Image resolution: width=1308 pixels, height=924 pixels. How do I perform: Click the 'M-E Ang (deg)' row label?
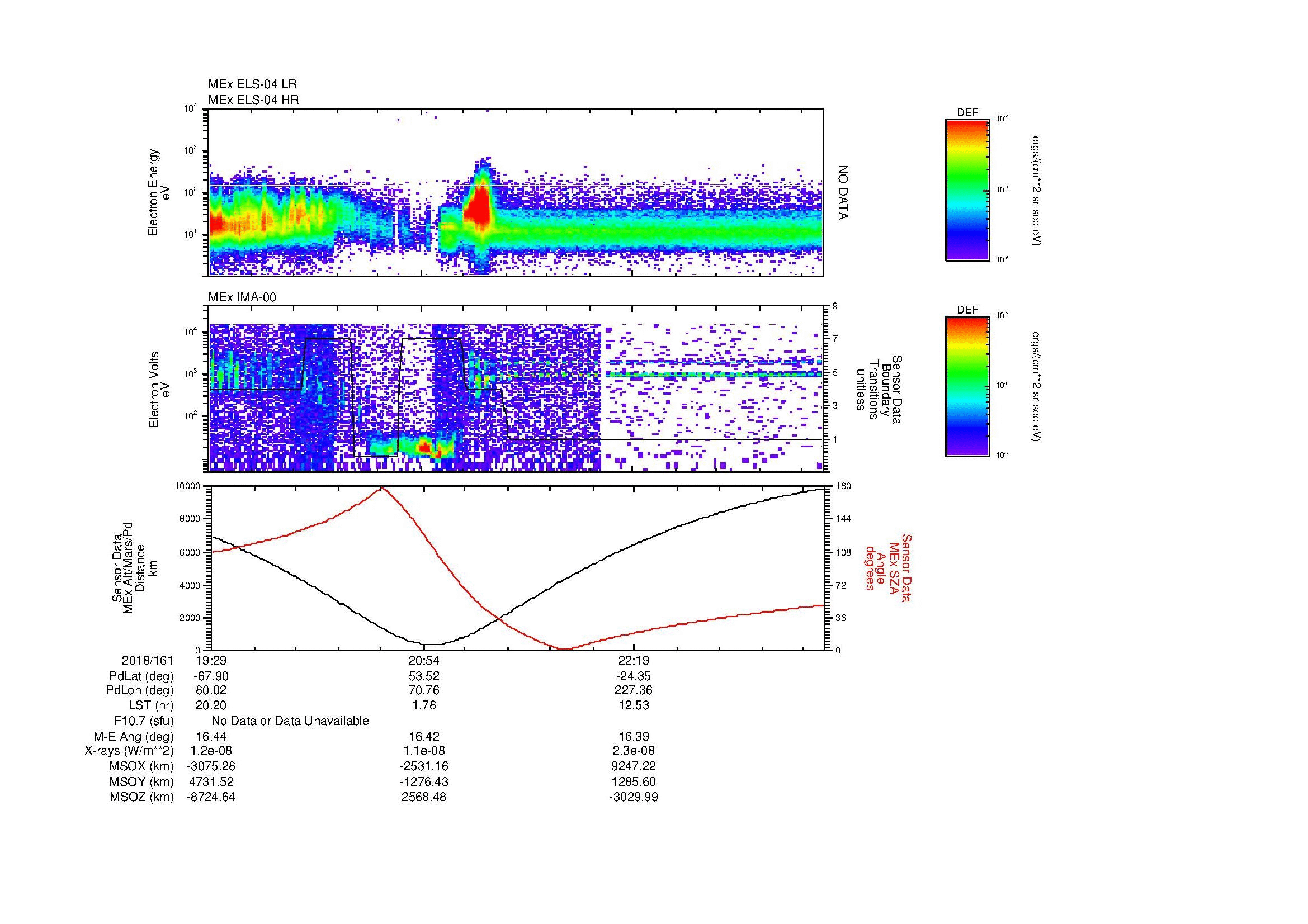click(x=133, y=737)
